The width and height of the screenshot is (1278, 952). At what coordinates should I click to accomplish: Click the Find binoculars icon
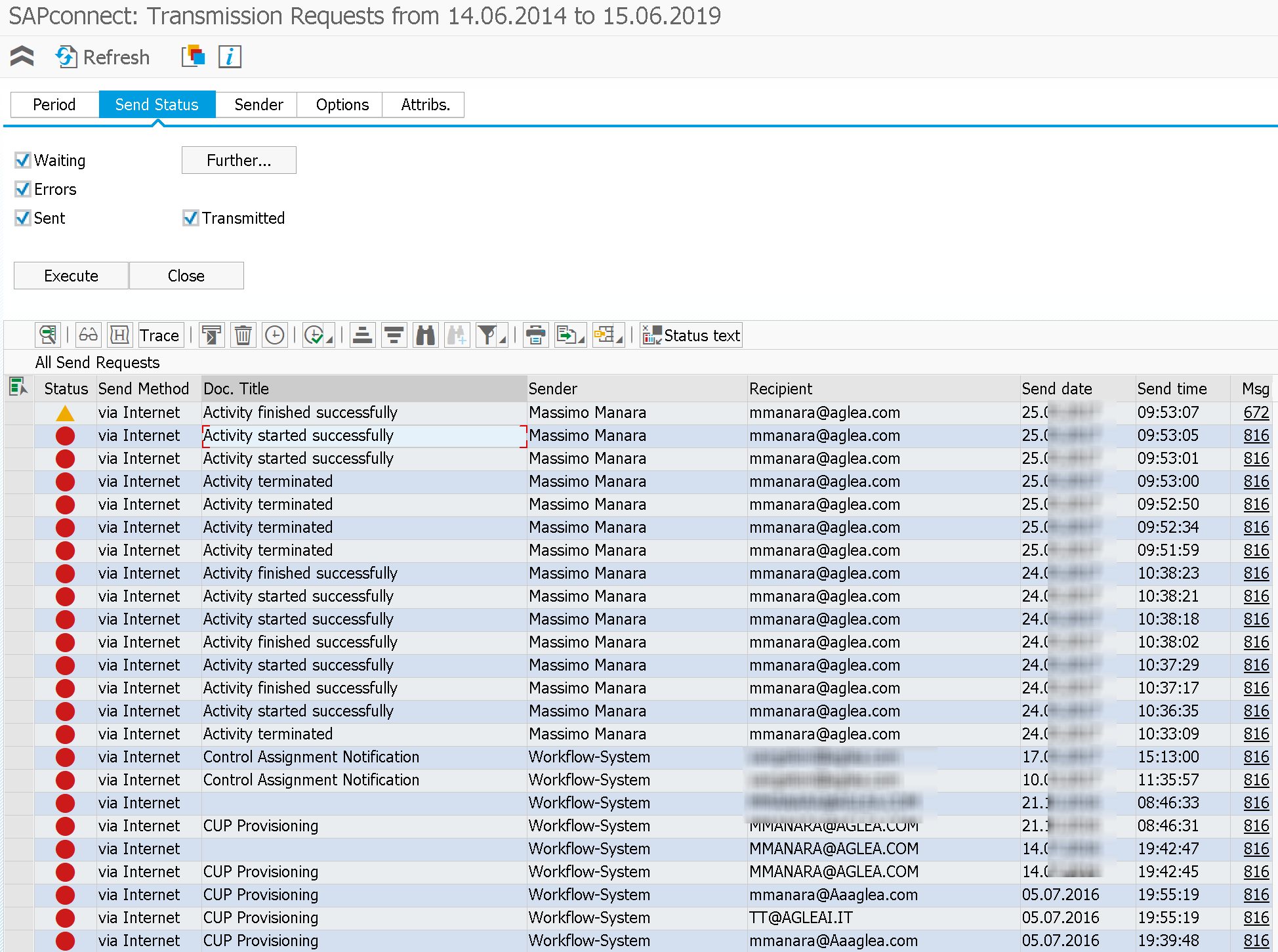tap(425, 335)
